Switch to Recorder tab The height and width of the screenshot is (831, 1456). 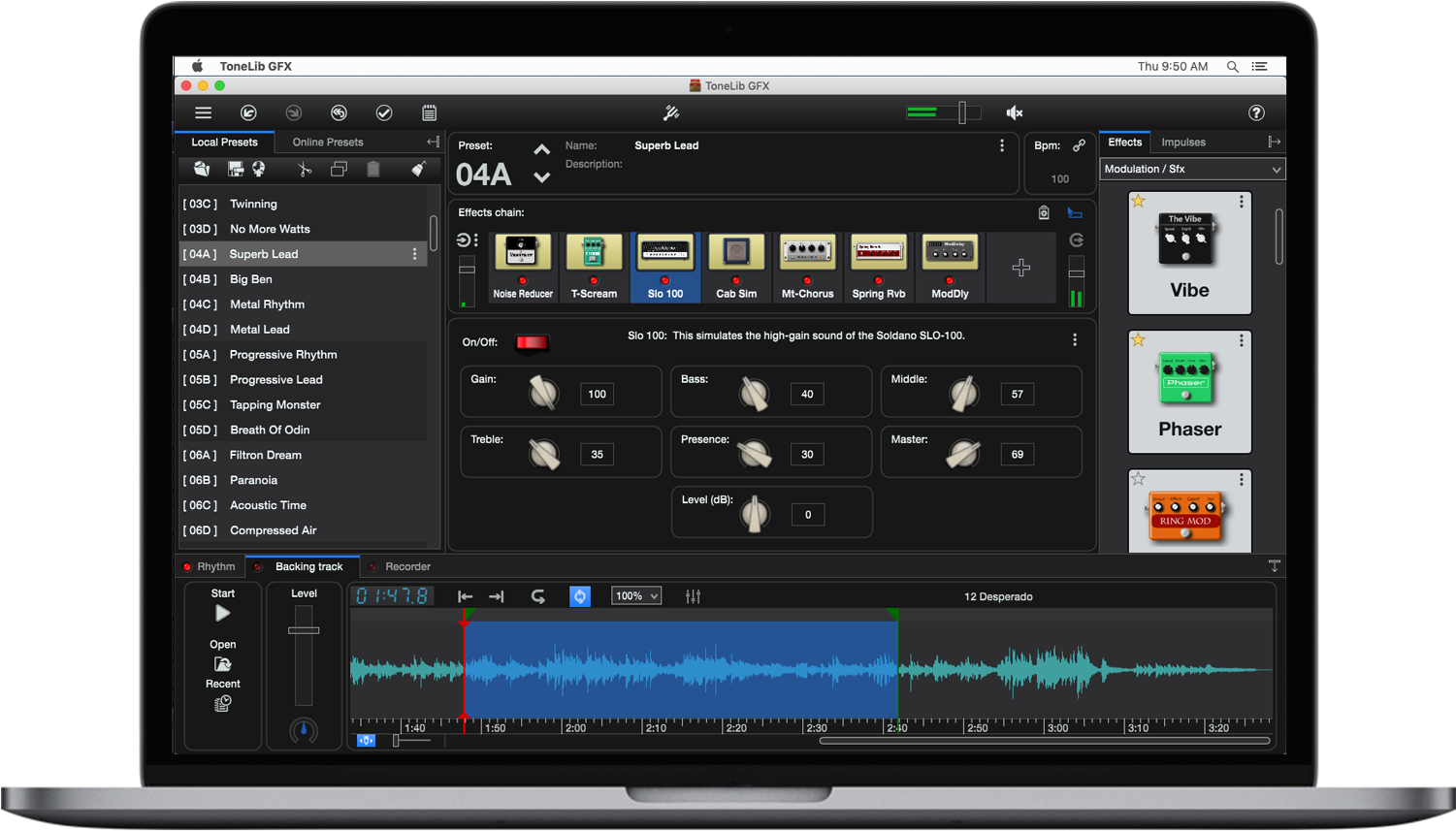coord(400,566)
